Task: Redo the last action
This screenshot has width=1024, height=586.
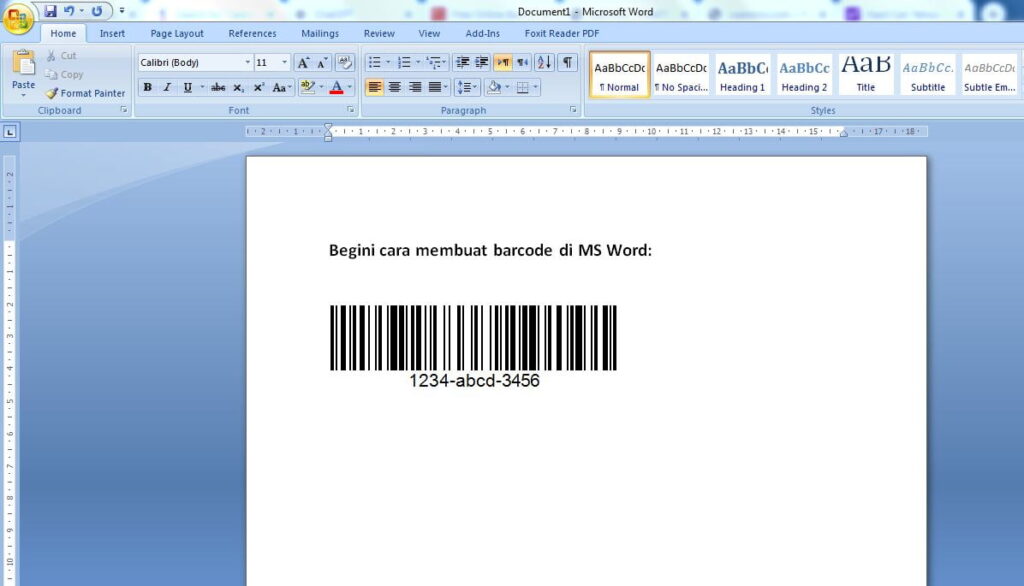Action: (x=97, y=11)
